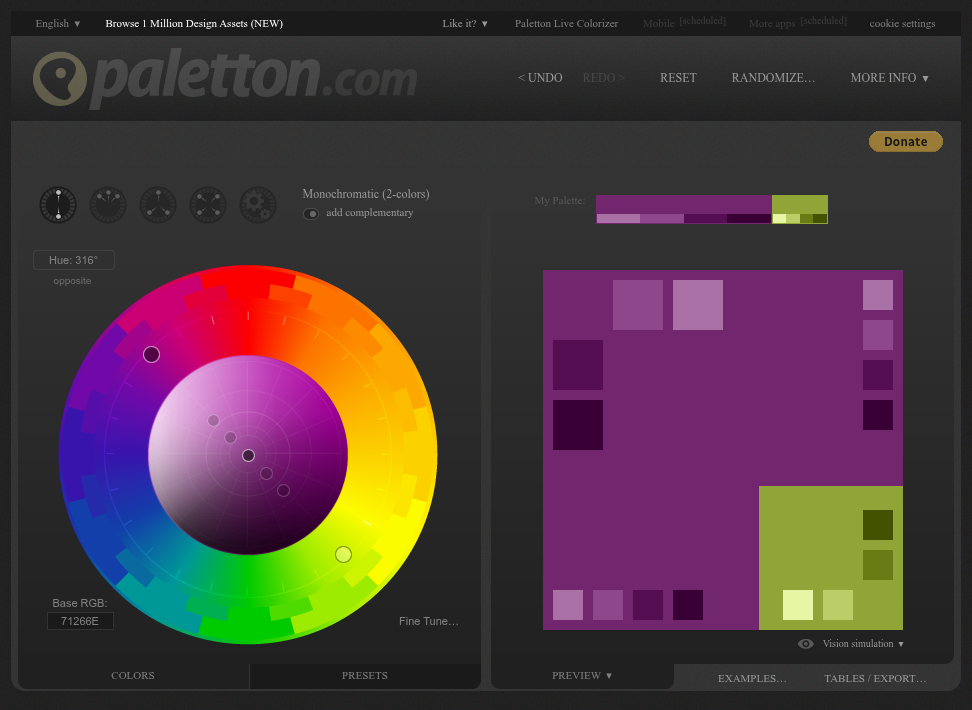Open the EXAMPLES tab

(x=752, y=678)
